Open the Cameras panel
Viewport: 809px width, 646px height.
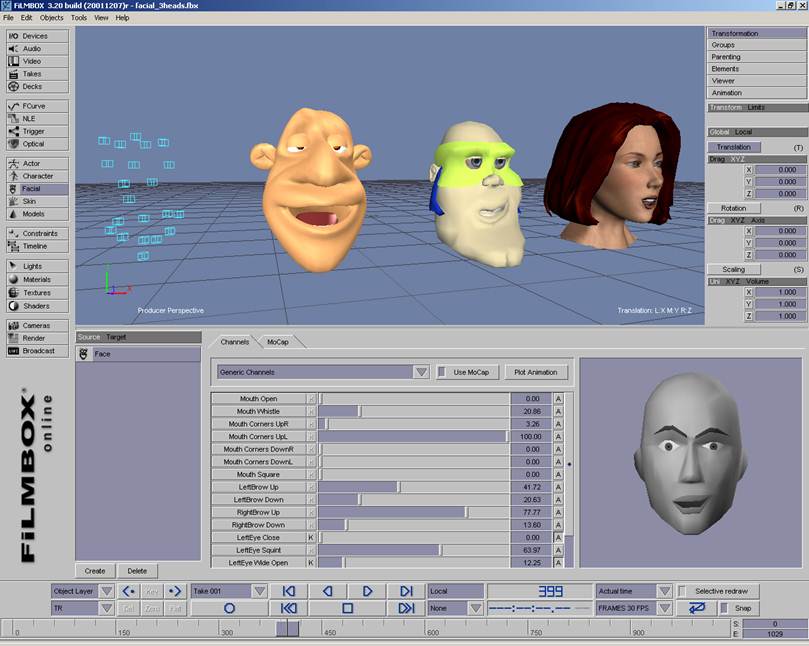coord(37,326)
